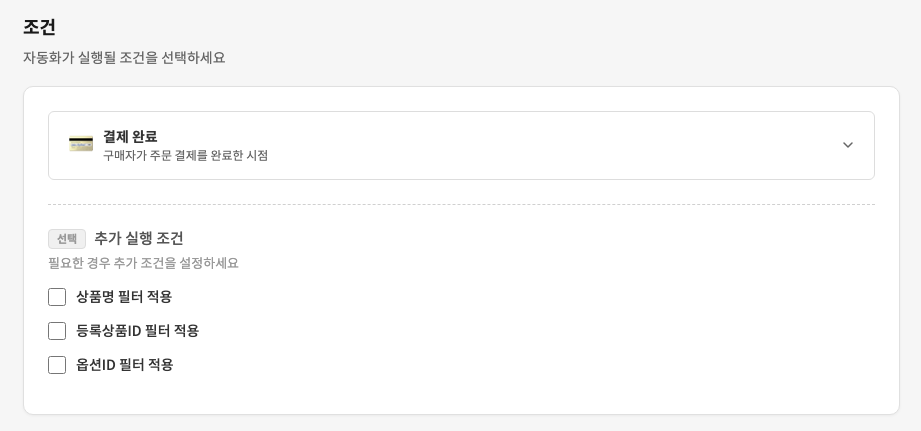
Task: Expand the trigger condition chevron arrow
Action: 847,145
